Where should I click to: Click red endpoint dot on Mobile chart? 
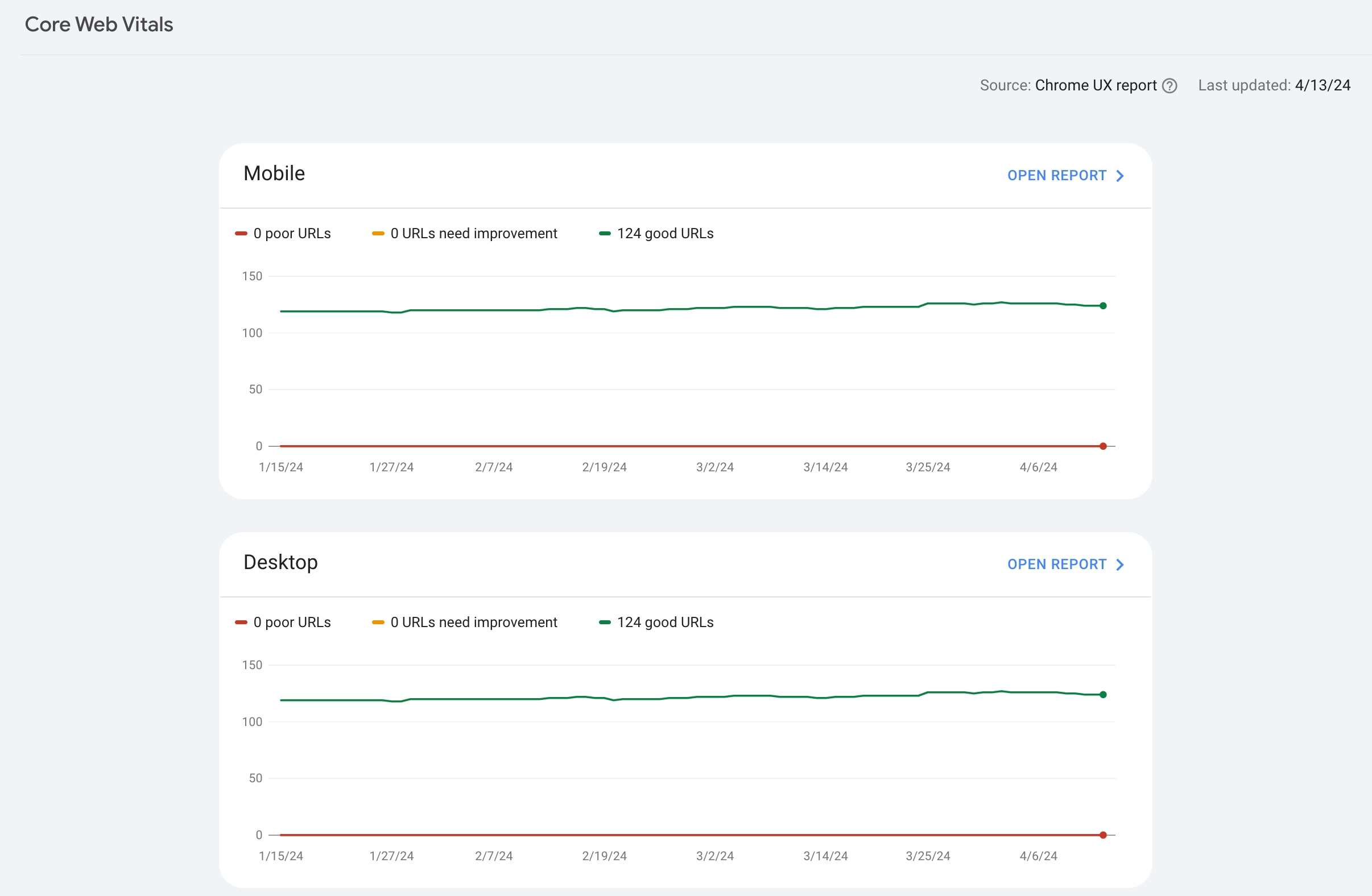[x=1103, y=446]
